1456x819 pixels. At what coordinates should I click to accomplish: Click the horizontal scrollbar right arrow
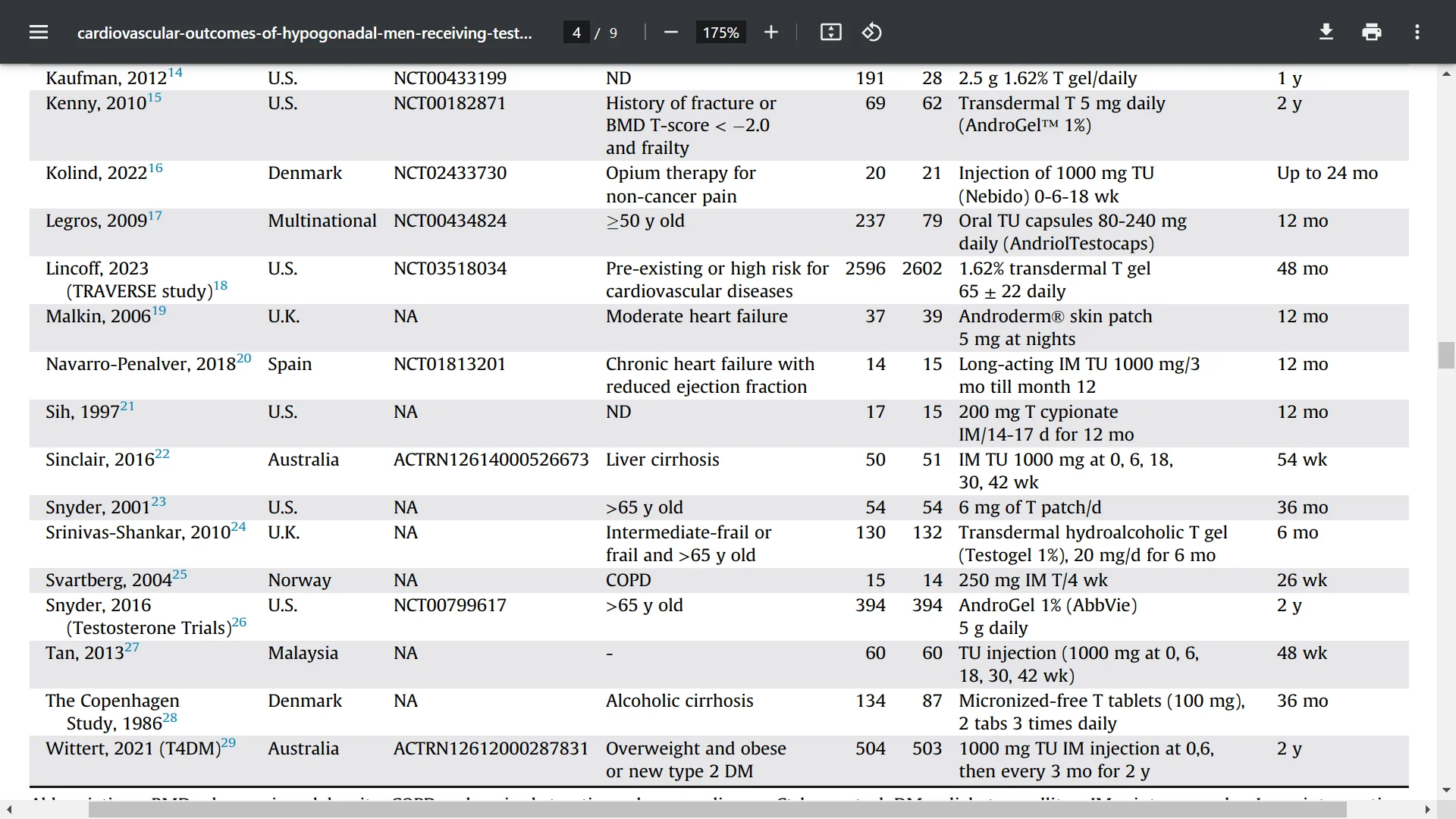point(1428,810)
